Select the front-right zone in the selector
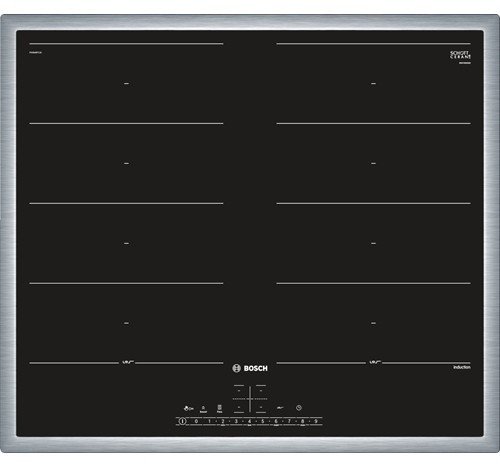The image size is (500, 464). [261, 407]
